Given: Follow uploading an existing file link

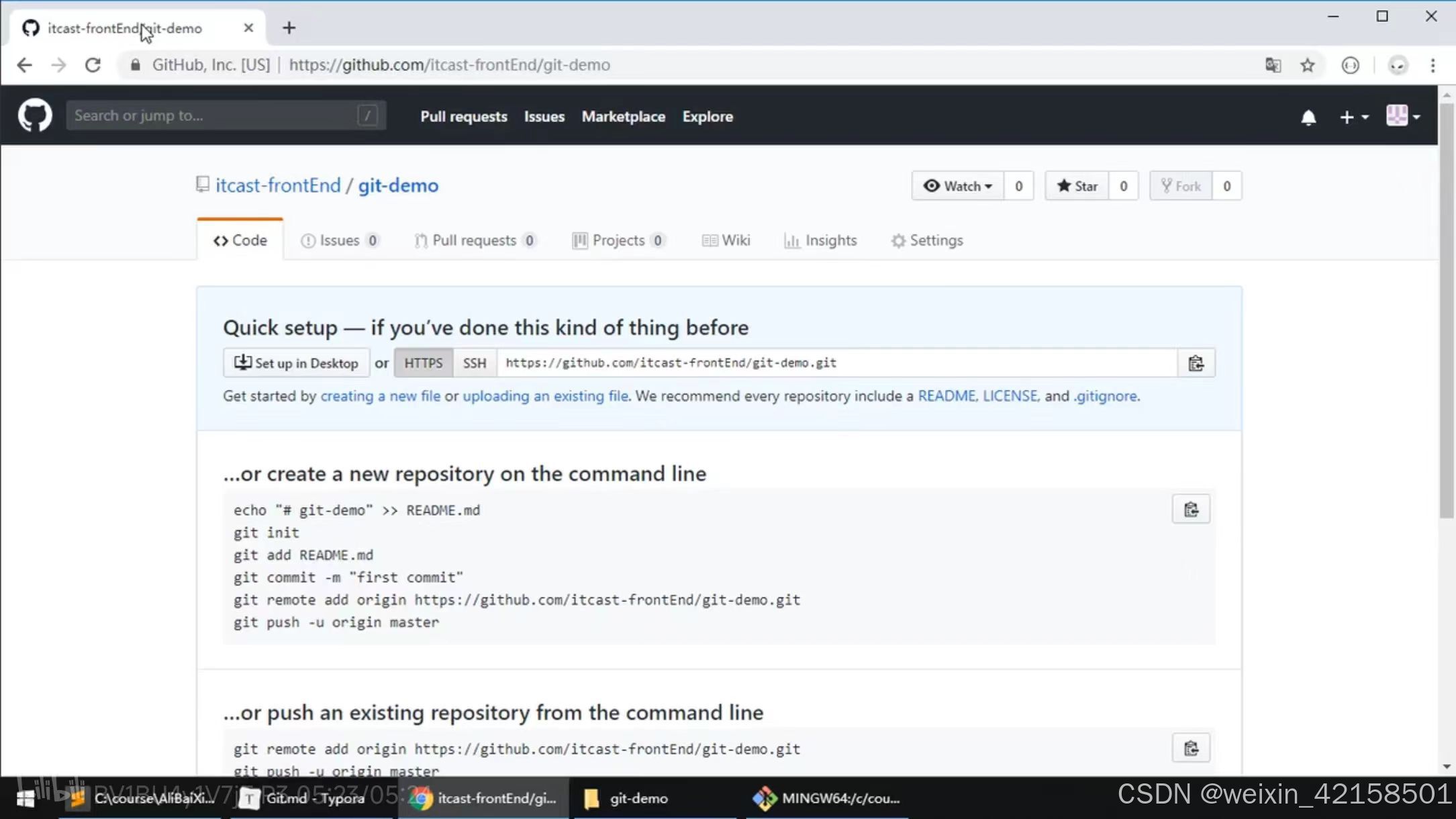Looking at the screenshot, I should [x=546, y=396].
